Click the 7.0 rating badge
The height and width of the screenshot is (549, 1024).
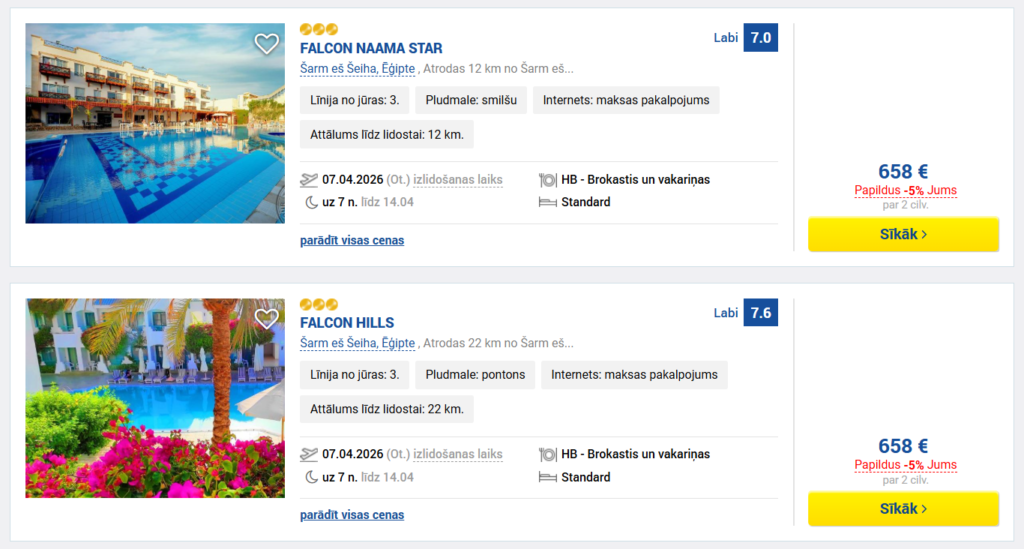click(x=761, y=38)
